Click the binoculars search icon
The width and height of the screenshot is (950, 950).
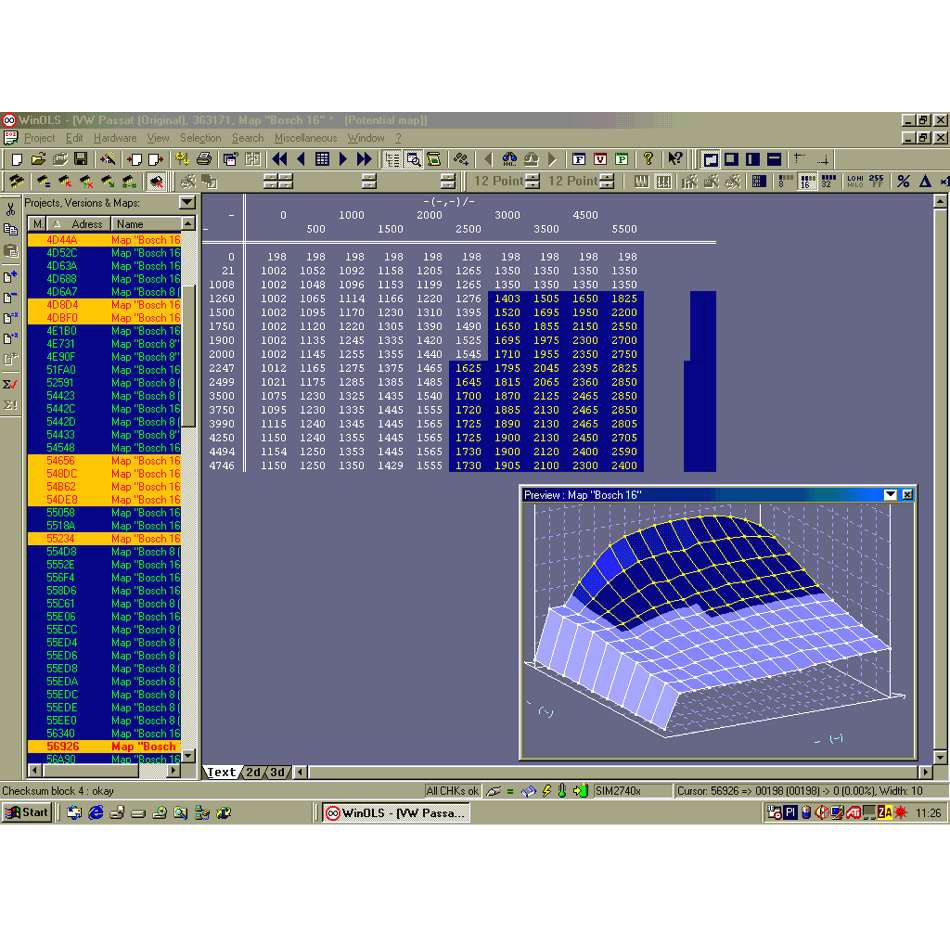[x=510, y=159]
